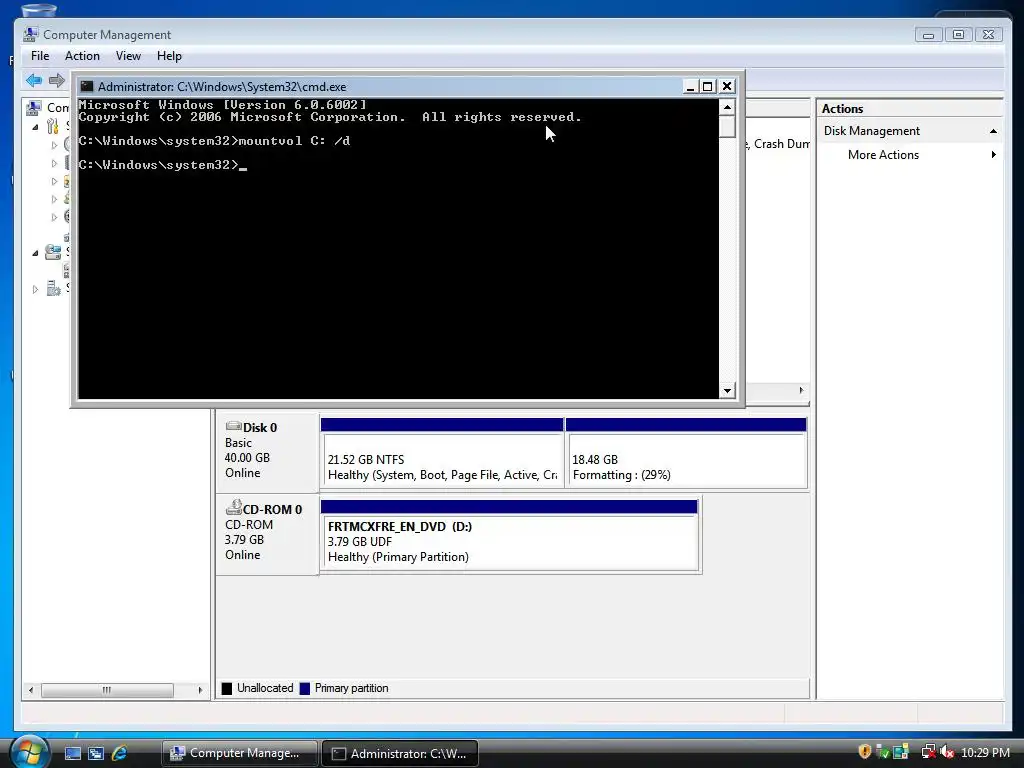Click the 10:29 PM taskbar clock
Screen dimensions: 1024x768
(x=985, y=752)
